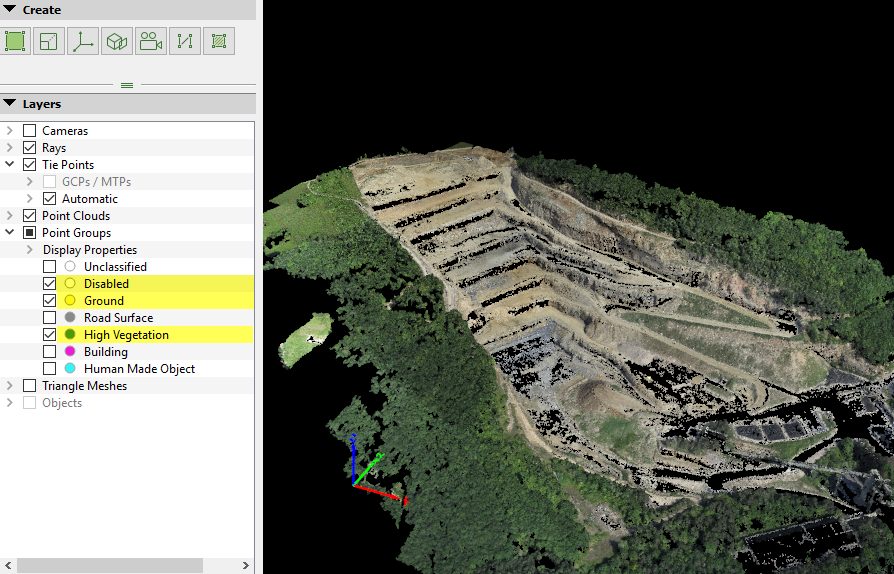Expand the Display Properties node
894x574 pixels.
(x=30, y=250)
